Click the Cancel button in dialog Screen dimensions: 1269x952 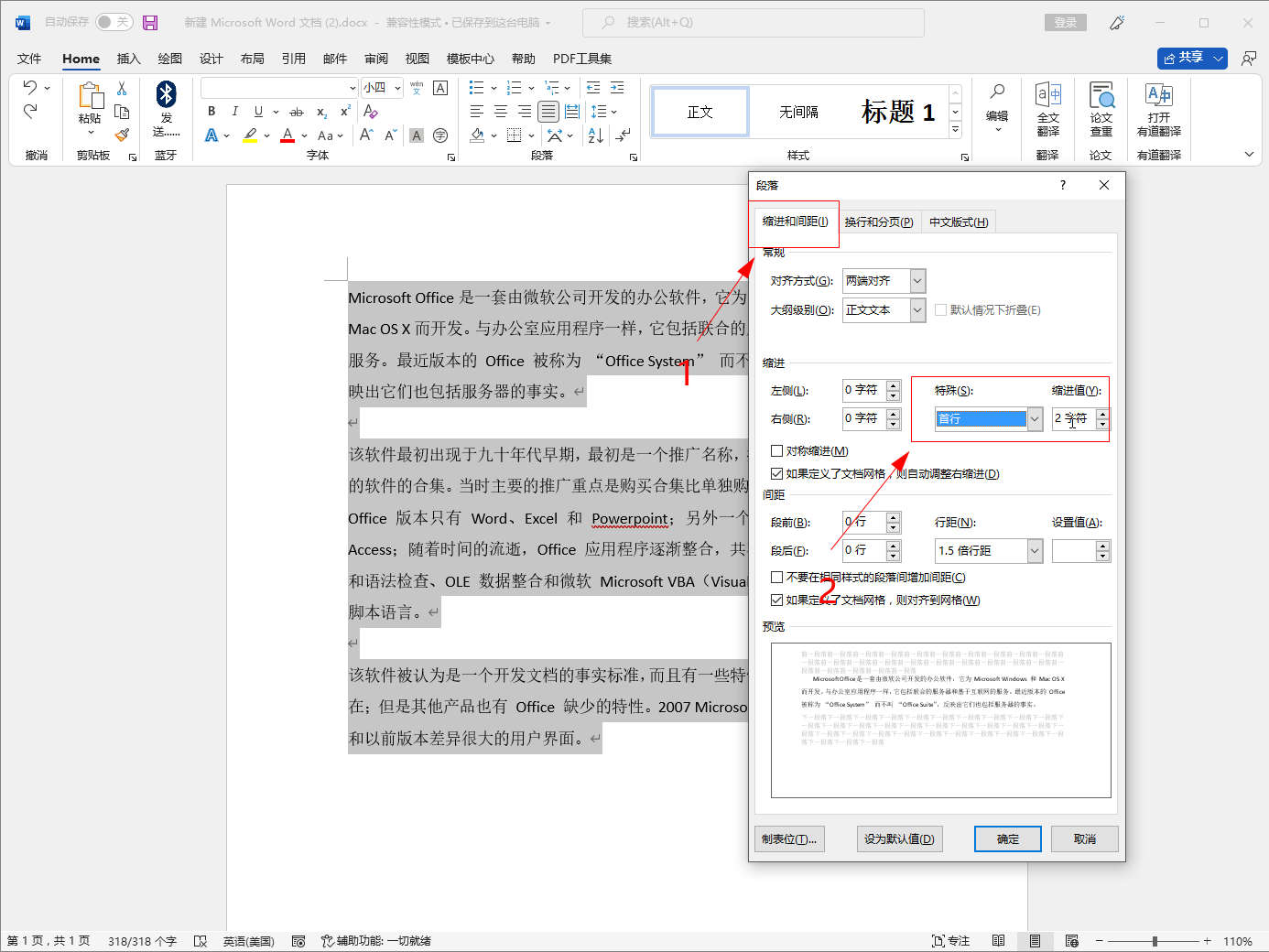point(1085,838)
